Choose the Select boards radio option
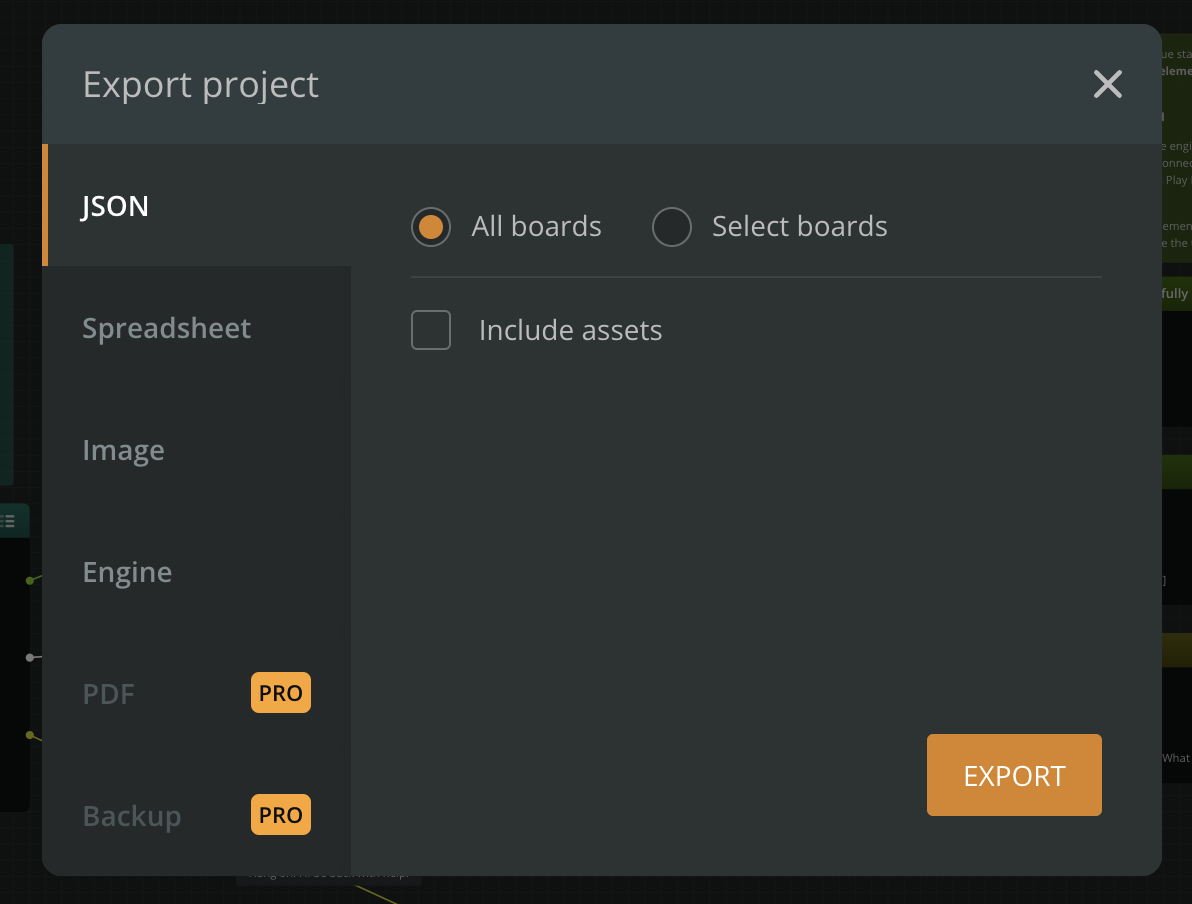 pyautogui.click(x=671, y=227)
